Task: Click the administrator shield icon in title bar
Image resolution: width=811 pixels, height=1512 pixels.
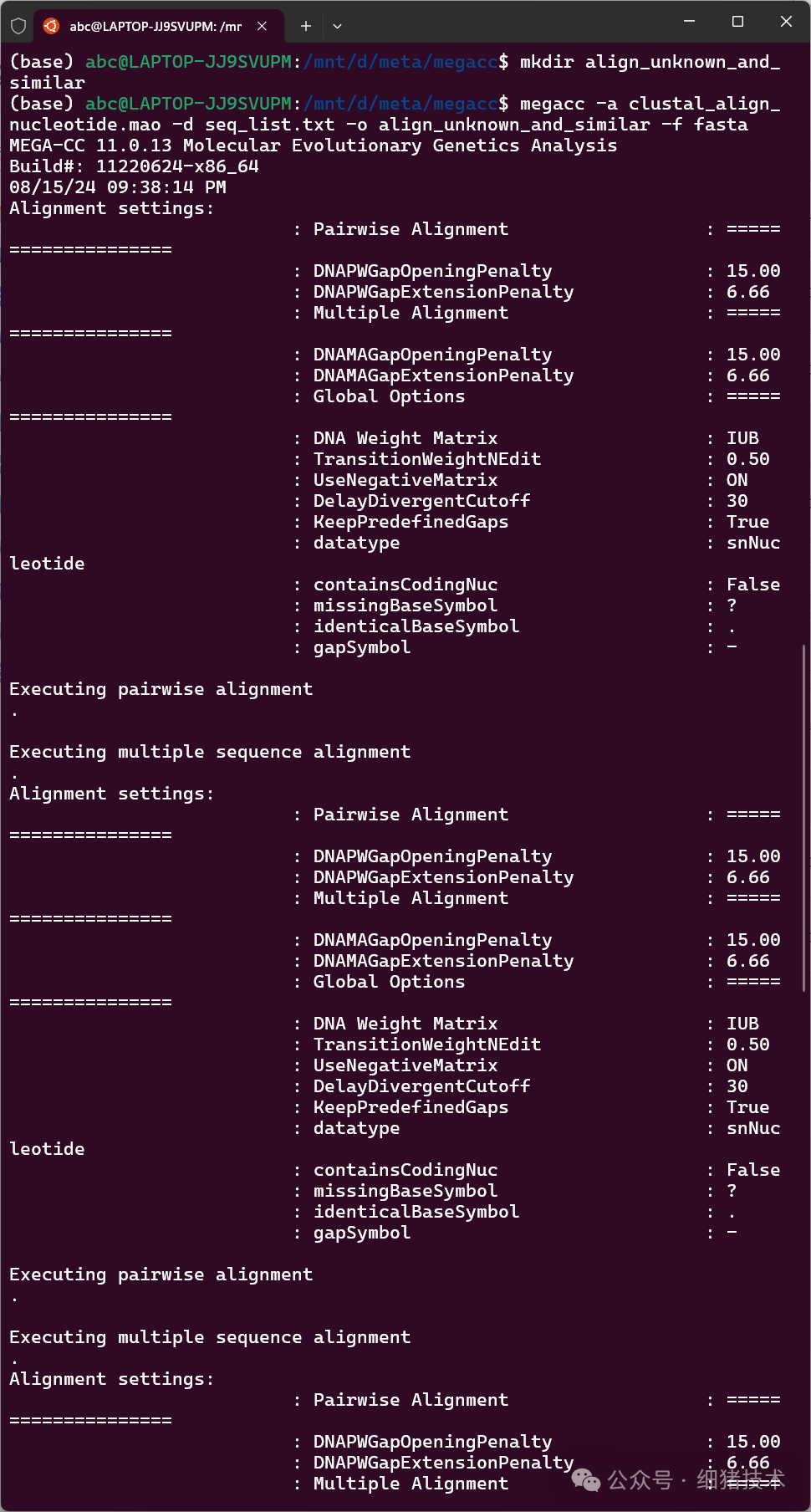Action: [18, 25]
